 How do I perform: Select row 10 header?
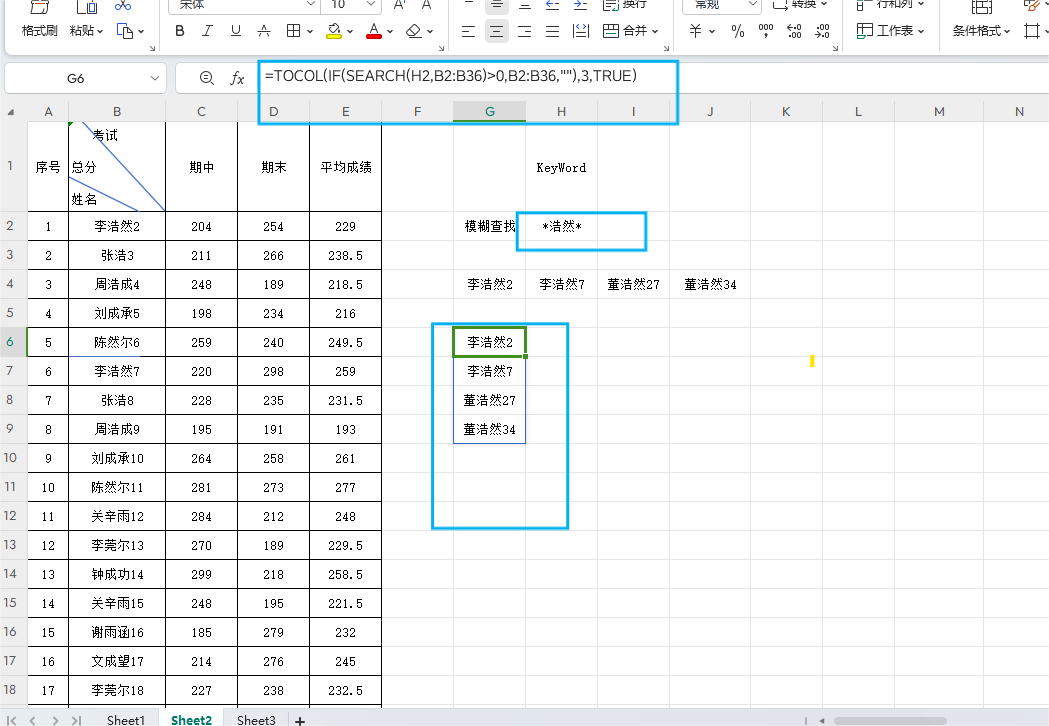tap(10, 458)
